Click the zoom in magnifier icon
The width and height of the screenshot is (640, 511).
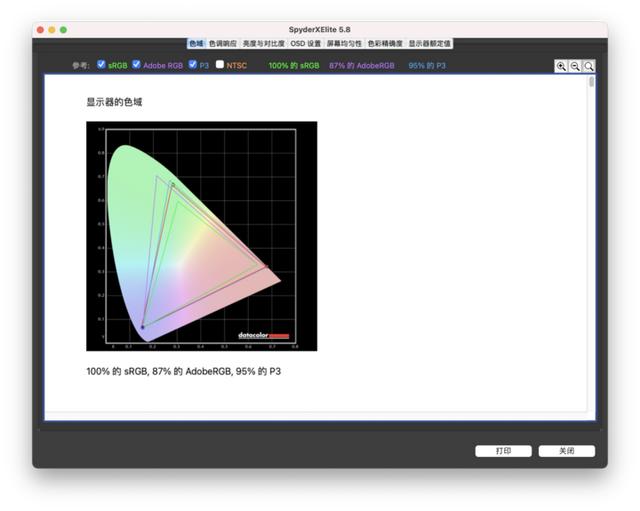[x=561, y=66]
